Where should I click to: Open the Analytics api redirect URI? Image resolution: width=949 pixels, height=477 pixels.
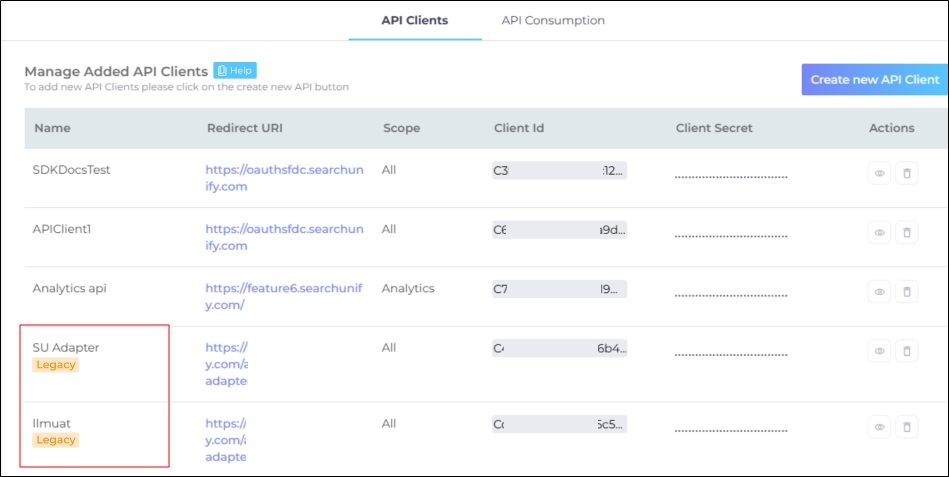(284, 296)
